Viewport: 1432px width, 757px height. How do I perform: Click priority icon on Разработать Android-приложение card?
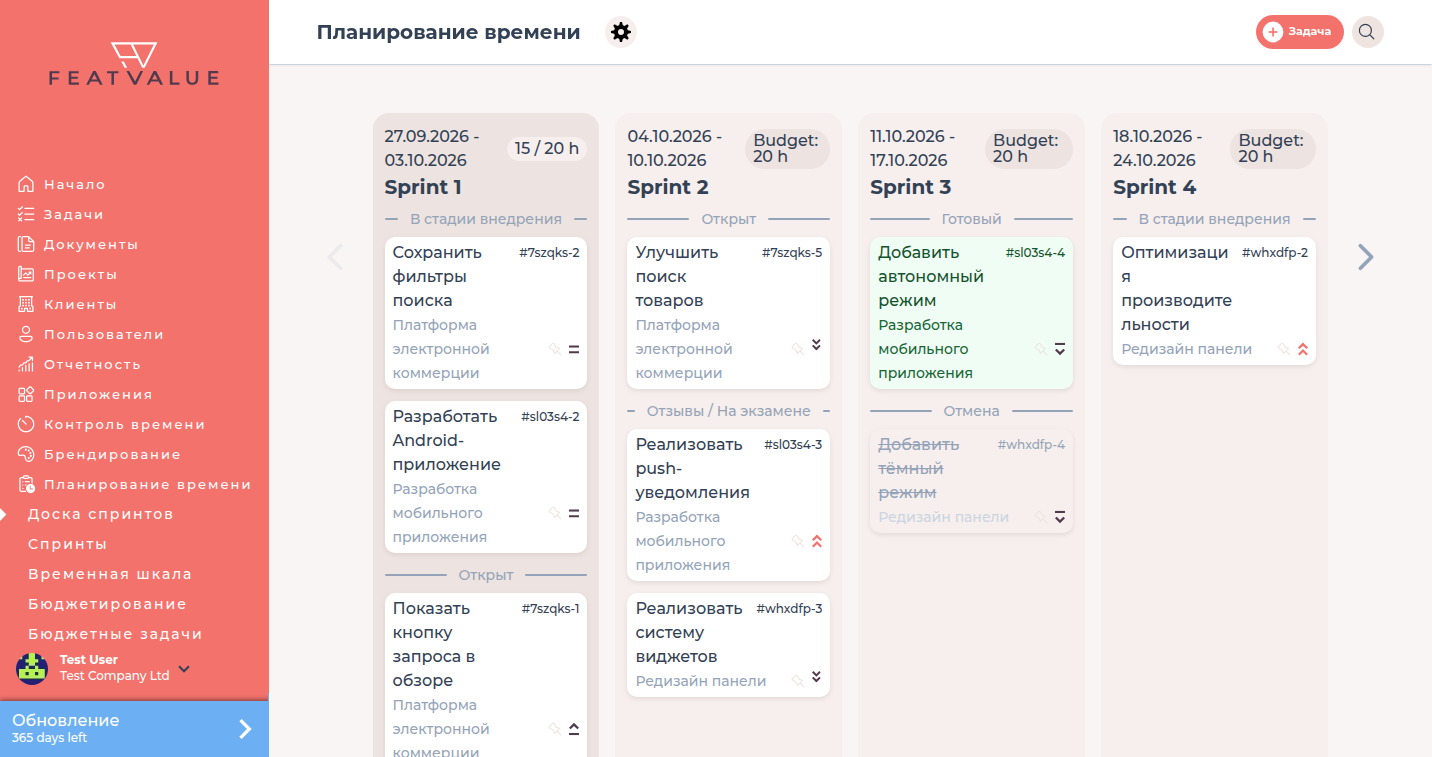pos(574,513)
